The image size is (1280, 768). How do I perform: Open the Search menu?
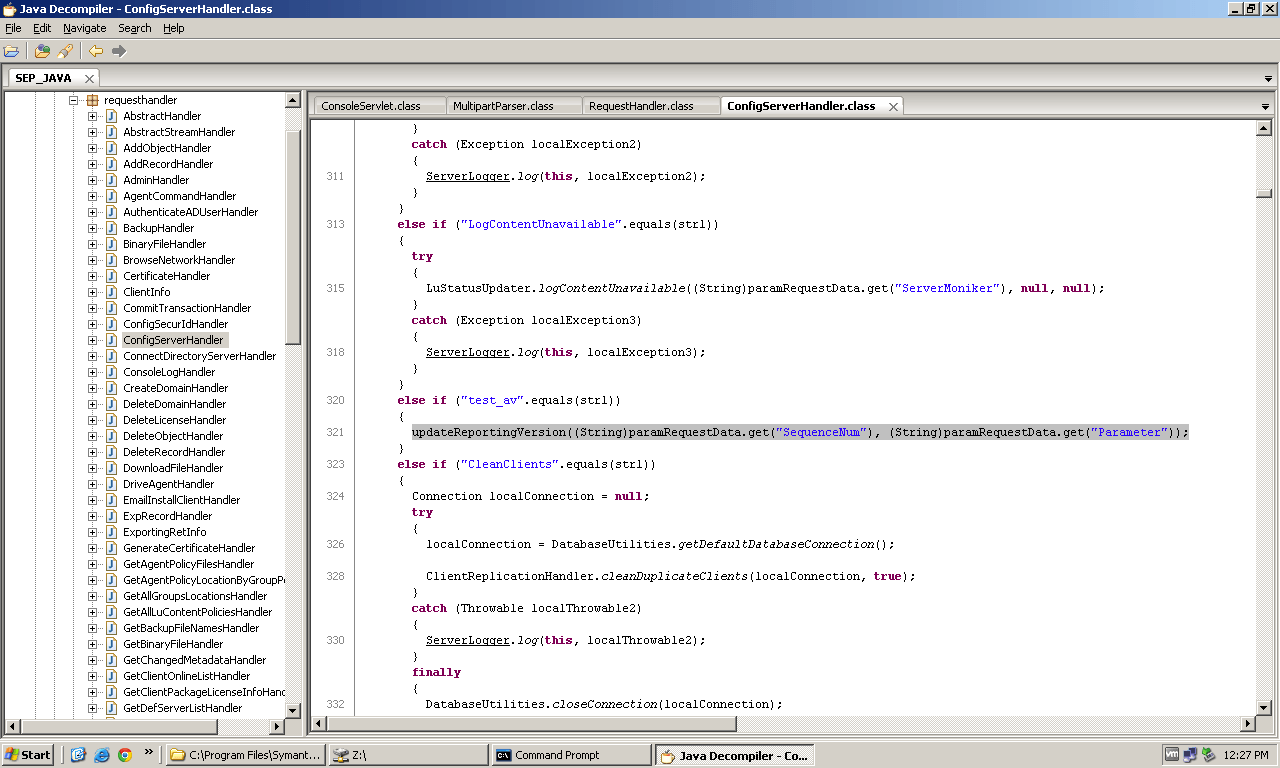[135, 28]
